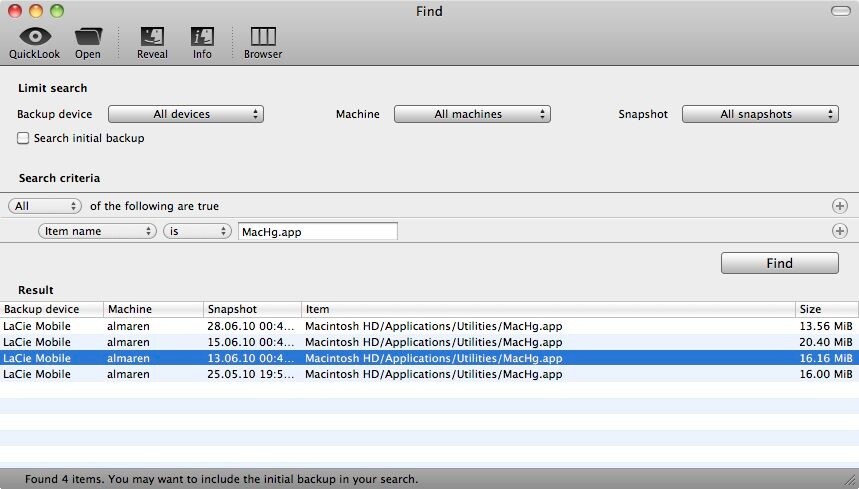The image size is (859, 489).
Task: Click the Info toolbar icon
Action: tap(202, 37)
